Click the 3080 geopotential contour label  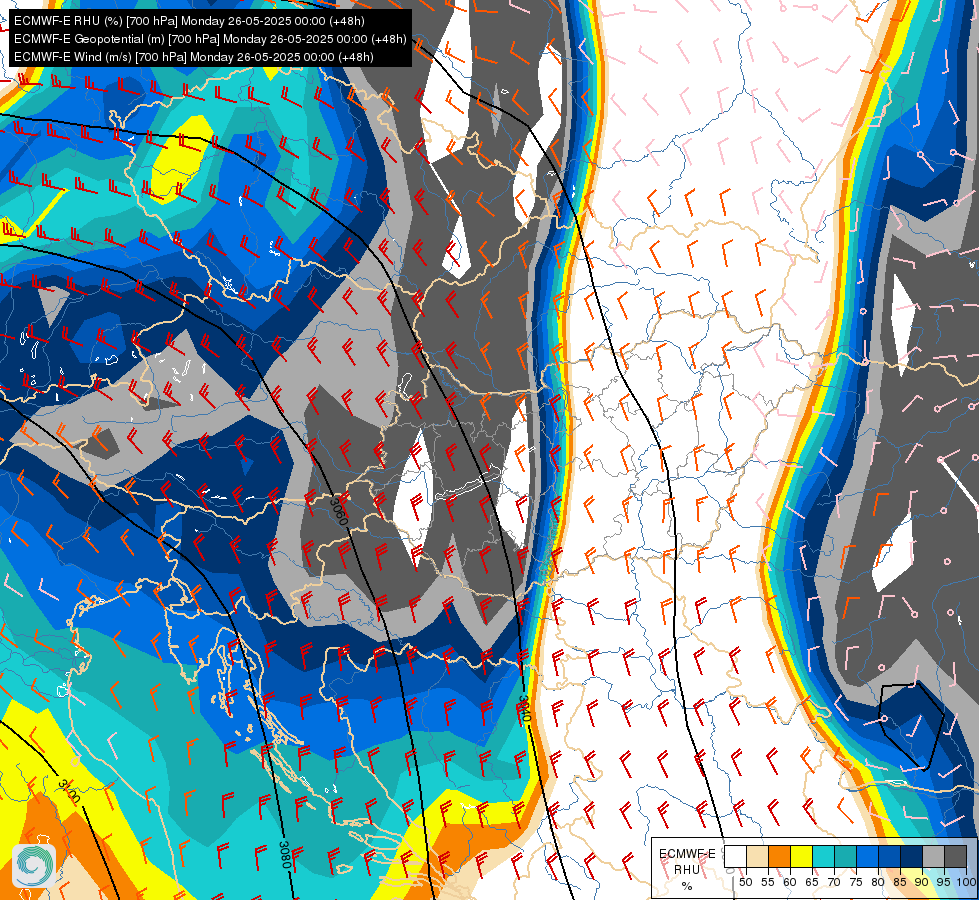click(284, 855)
